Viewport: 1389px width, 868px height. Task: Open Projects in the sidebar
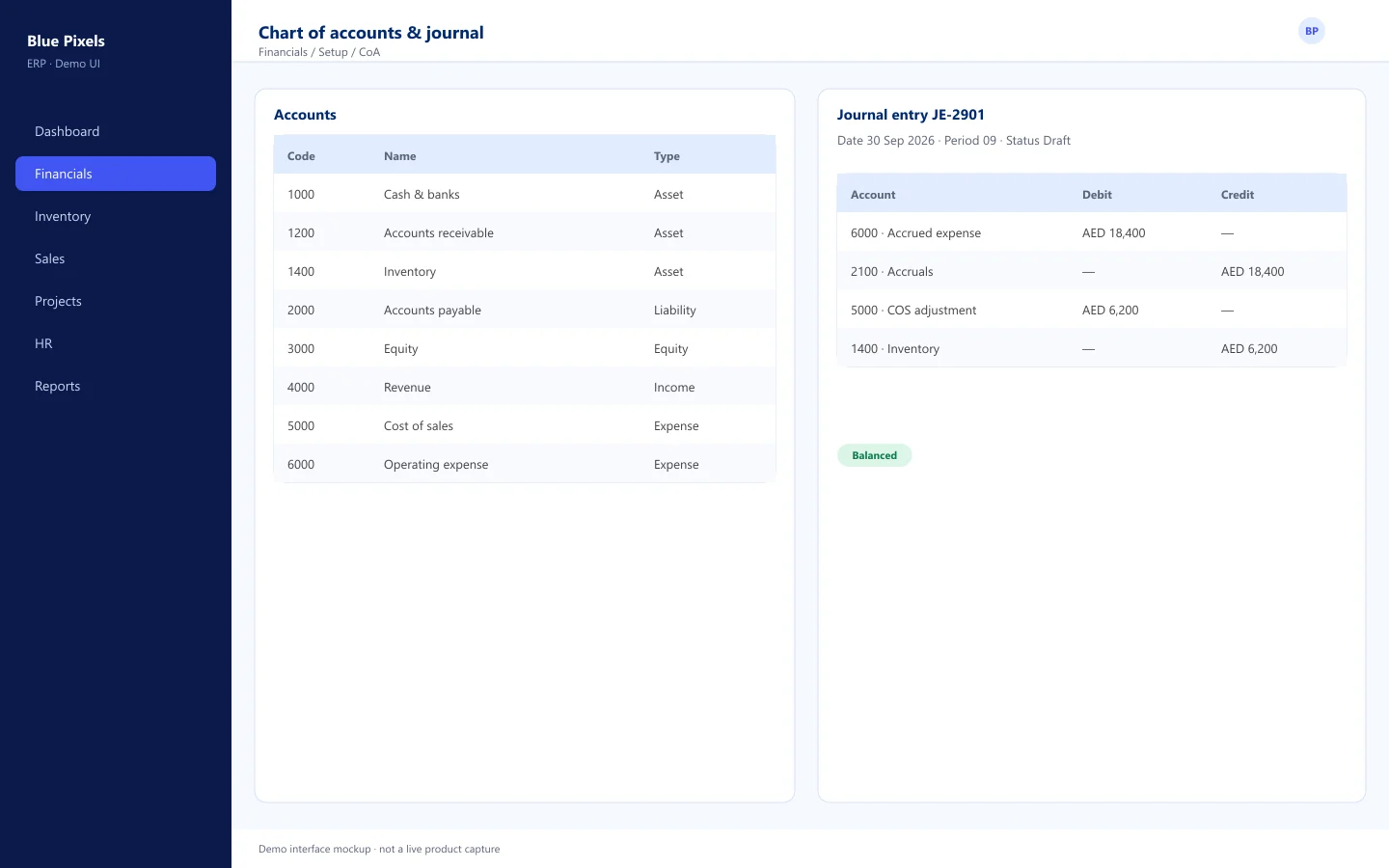pyautogui.click(x=116, y=301)
